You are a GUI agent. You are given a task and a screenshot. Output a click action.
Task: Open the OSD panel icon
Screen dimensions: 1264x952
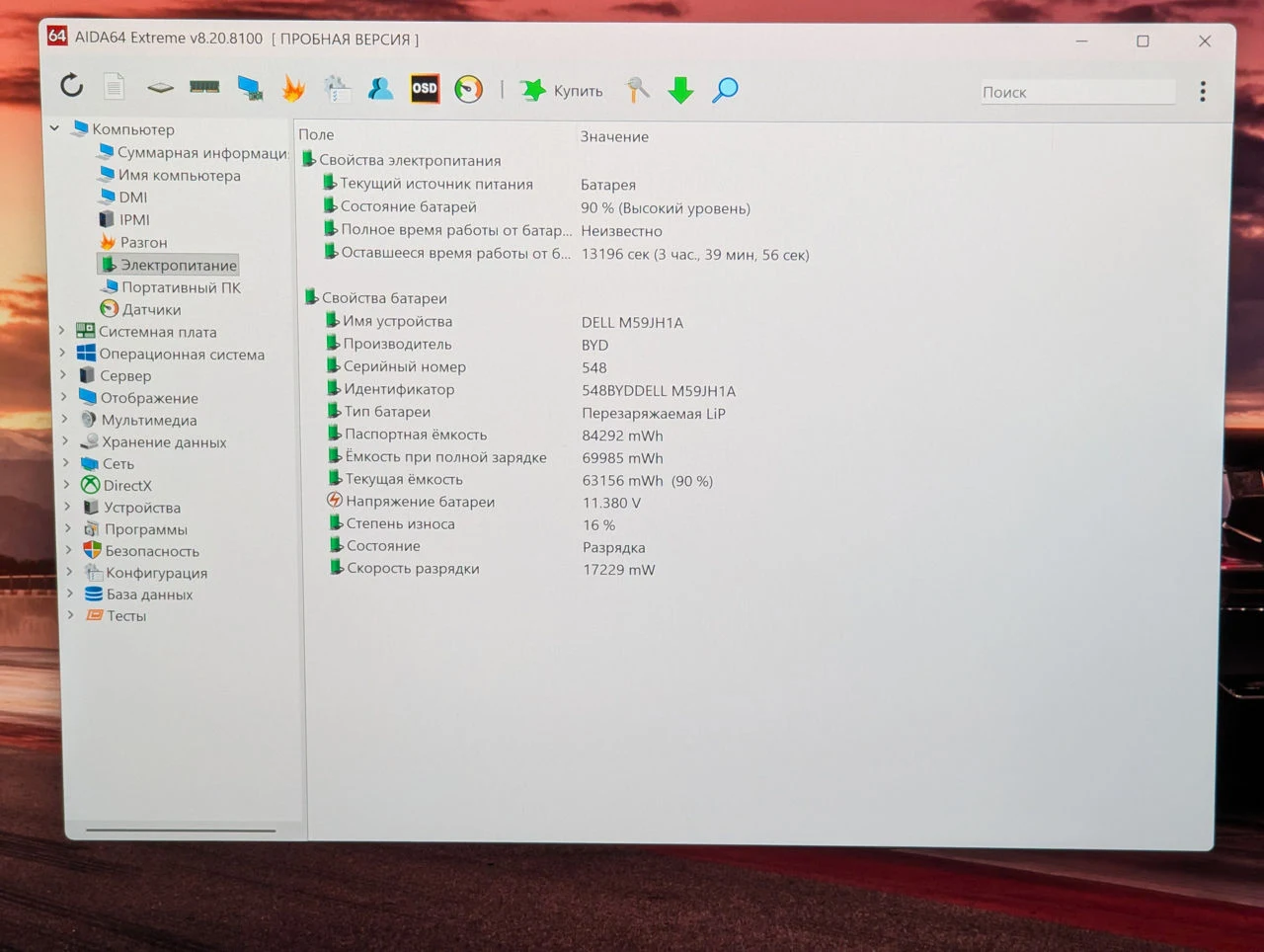click(x=425, y=89)
